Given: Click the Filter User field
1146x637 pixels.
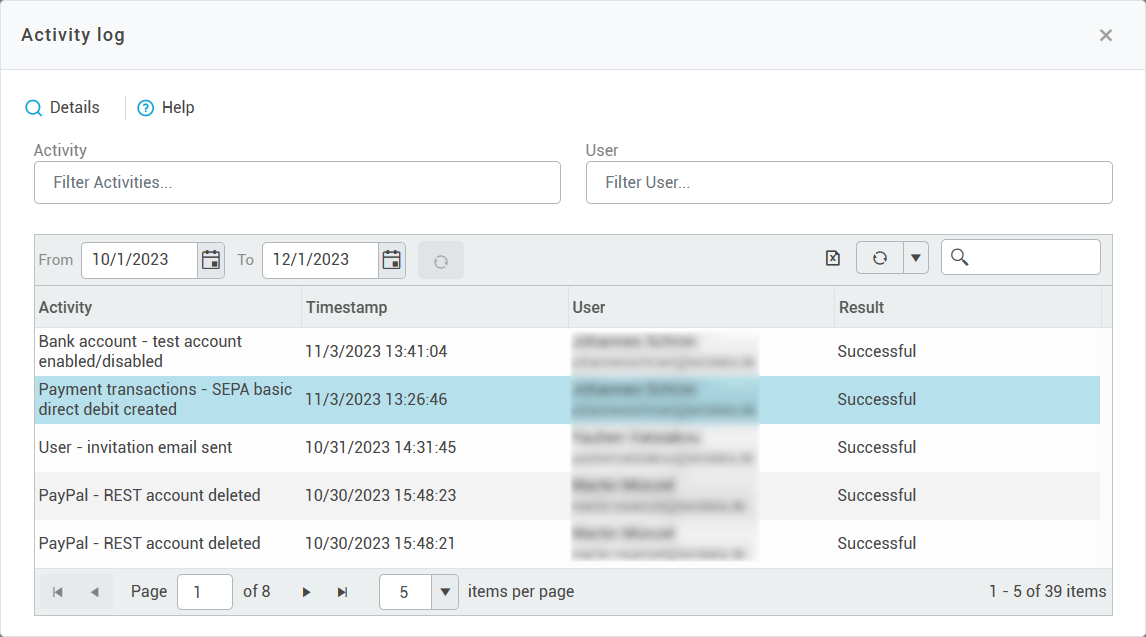Looking at the screenshot, I should (849, 183).
